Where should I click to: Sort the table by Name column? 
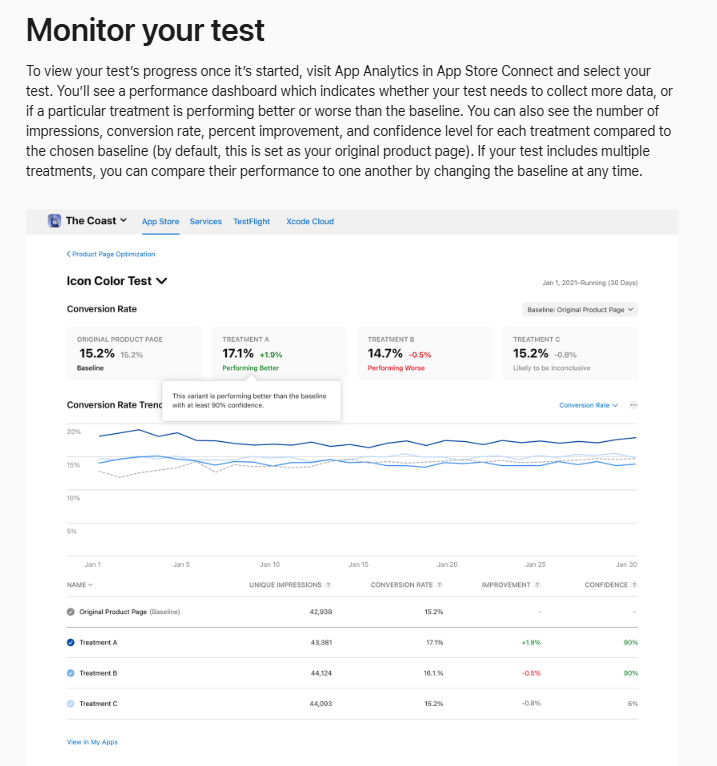(80, 585)
